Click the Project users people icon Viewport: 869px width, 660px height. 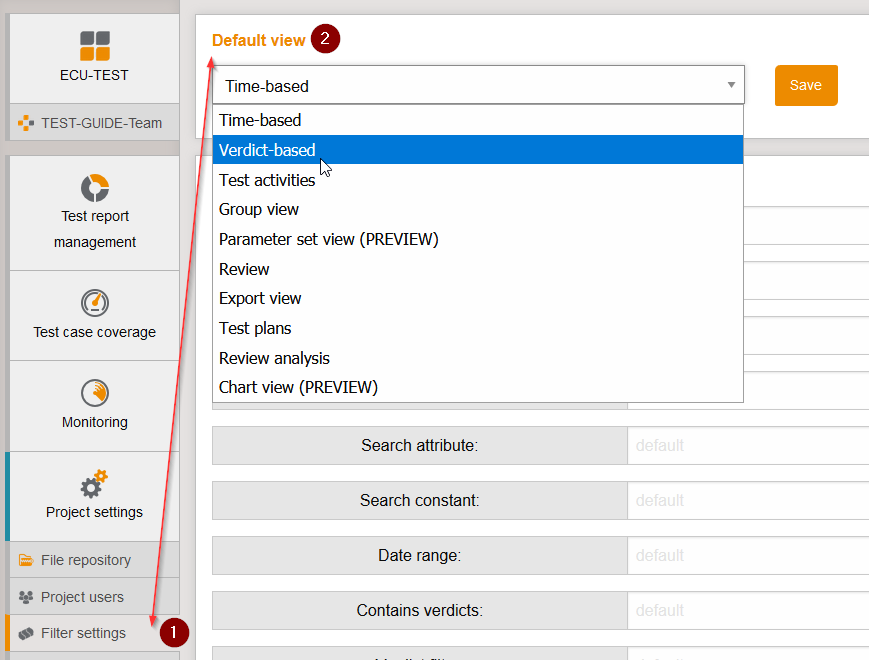[26, 597]
